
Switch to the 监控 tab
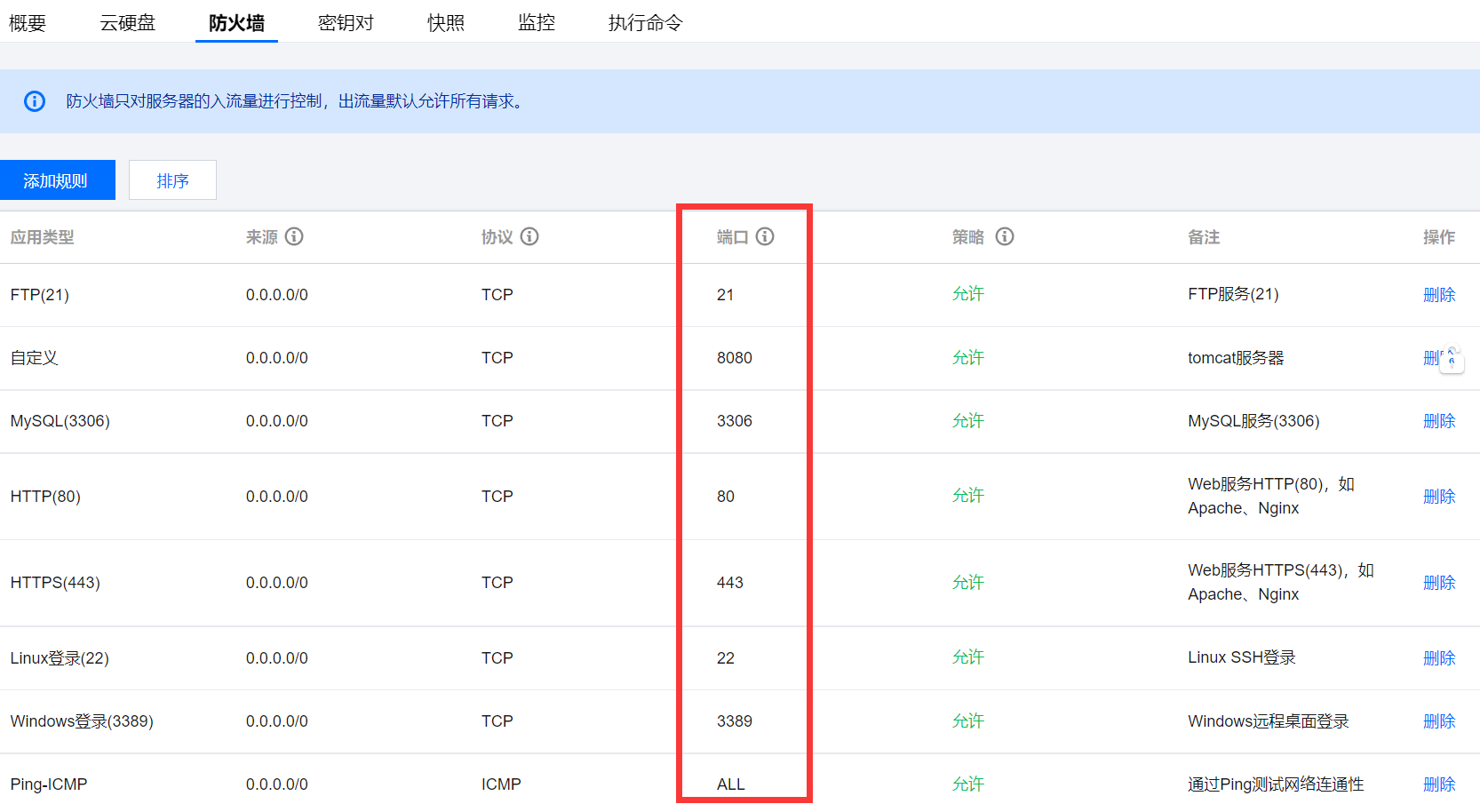537,23
